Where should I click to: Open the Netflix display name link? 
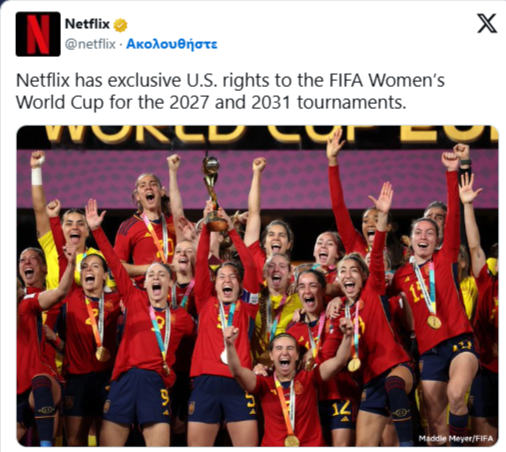click(87, 24)
